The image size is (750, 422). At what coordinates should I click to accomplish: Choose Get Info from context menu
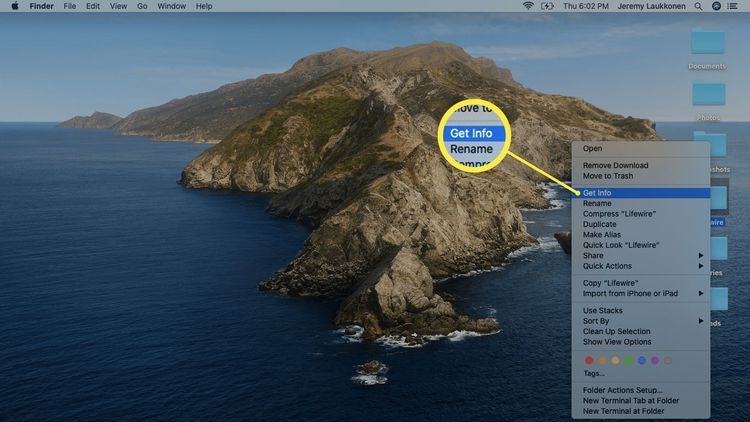point(598,193)
